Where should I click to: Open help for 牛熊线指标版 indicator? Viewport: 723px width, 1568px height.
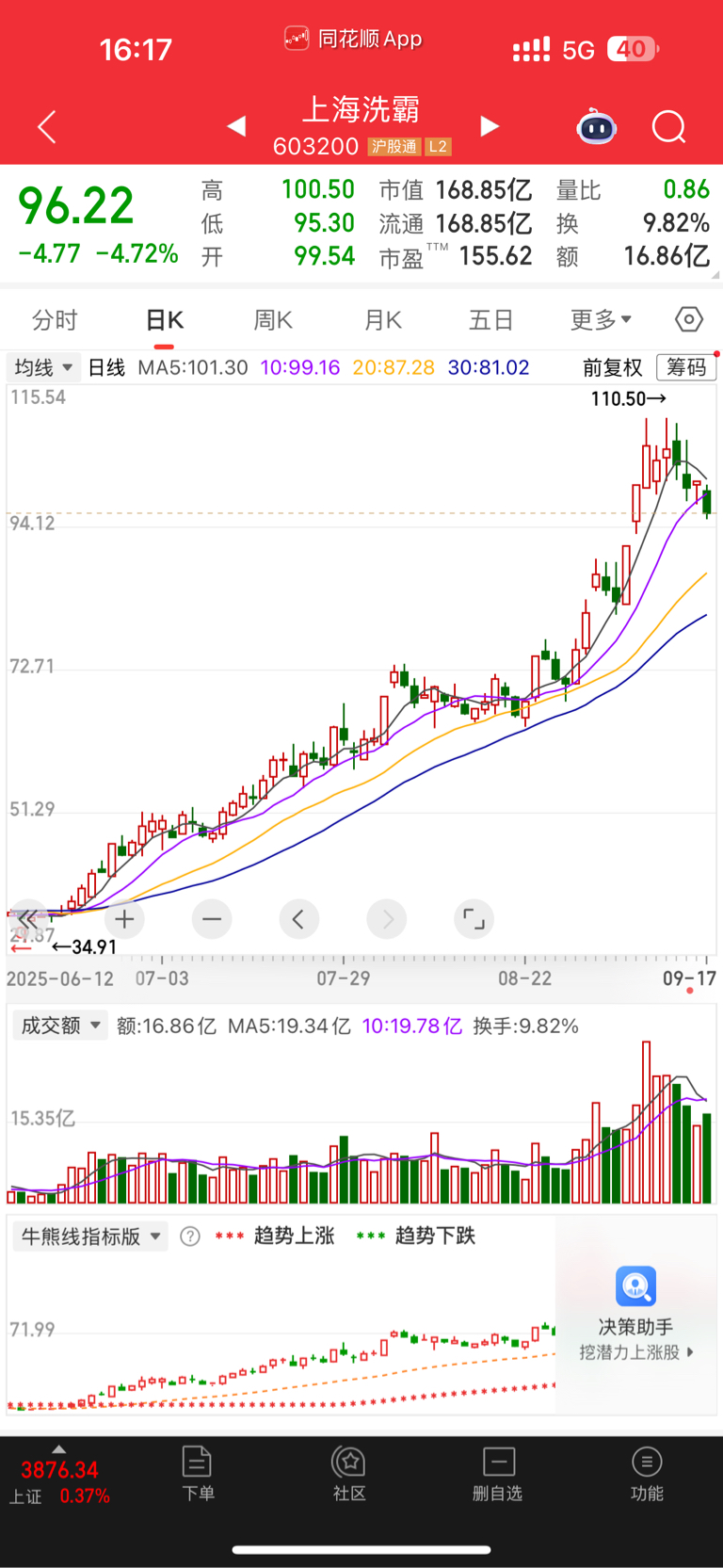(x=190, y=1237)
